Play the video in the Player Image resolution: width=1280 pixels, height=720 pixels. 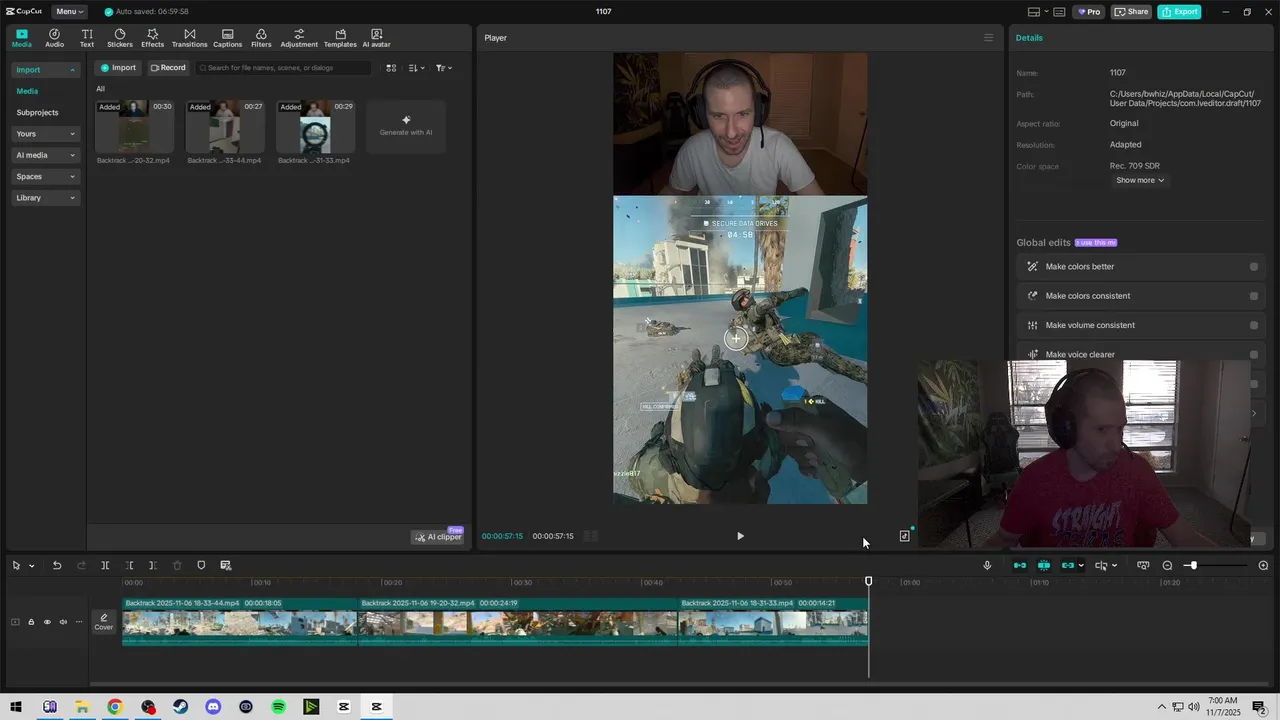click(740, 536)
